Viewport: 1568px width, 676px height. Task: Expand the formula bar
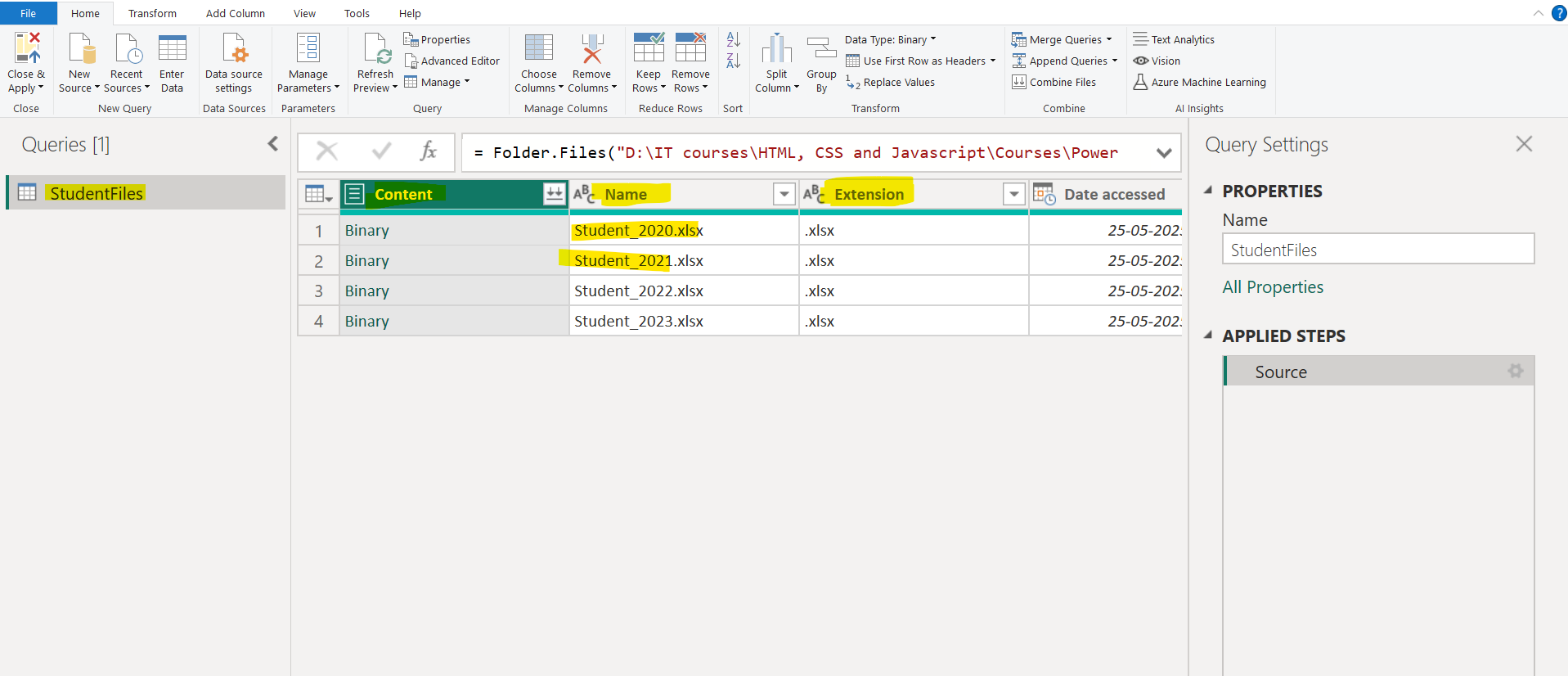[x=1164, y=153]
